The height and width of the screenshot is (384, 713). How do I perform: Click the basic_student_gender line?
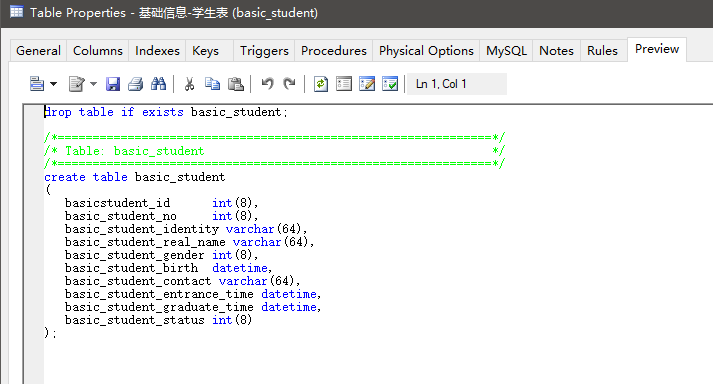tap(161, 255)
